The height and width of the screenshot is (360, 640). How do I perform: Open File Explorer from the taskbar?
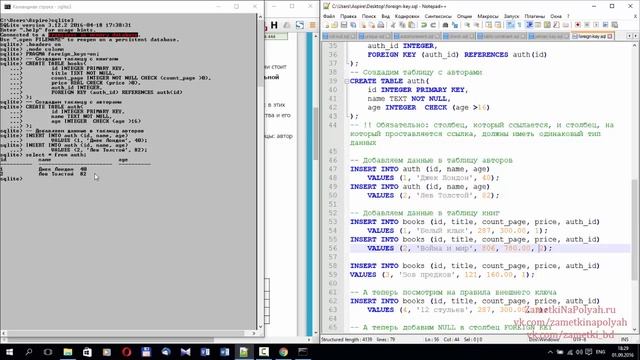point(68,352)
